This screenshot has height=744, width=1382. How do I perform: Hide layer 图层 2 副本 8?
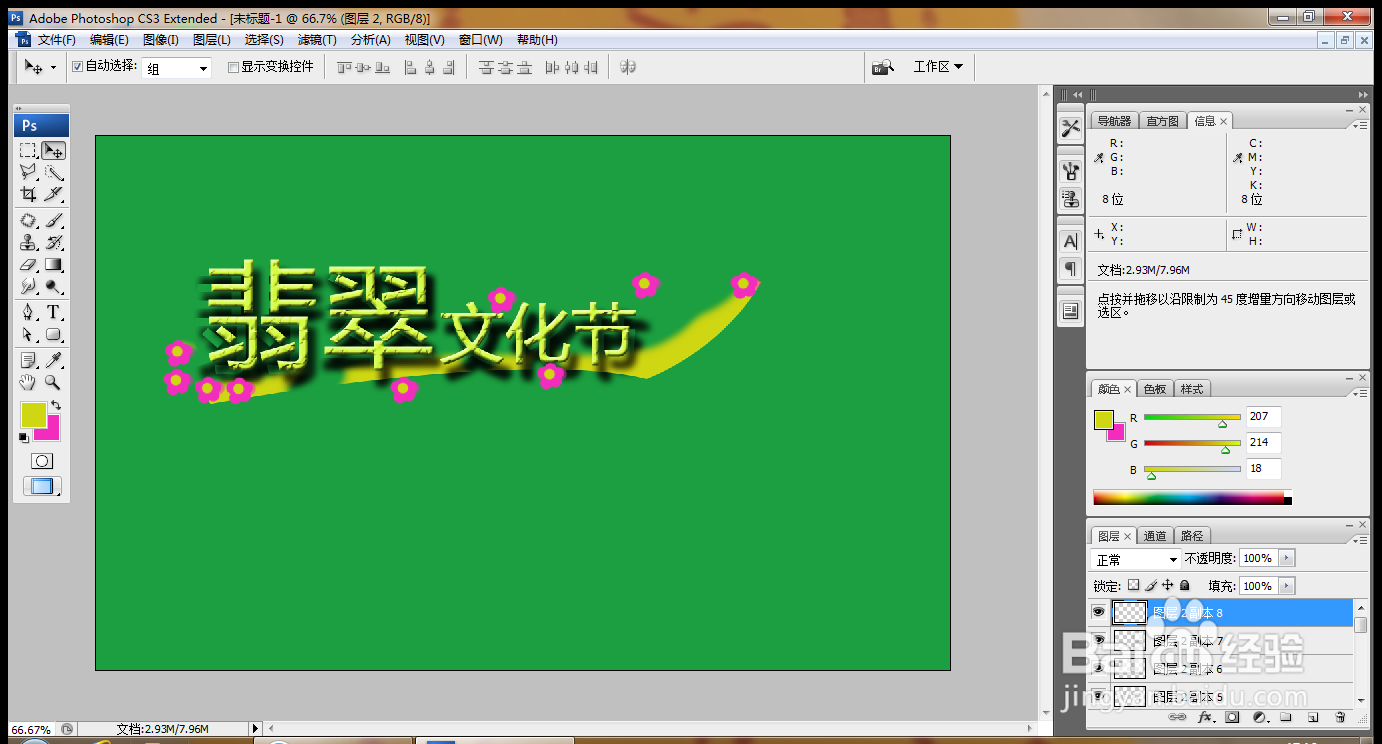tap(1098, 612)
